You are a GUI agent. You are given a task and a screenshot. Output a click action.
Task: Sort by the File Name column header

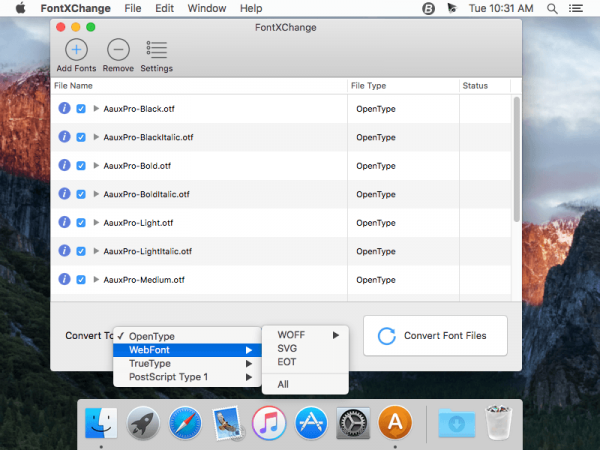(x=199, y=86)
